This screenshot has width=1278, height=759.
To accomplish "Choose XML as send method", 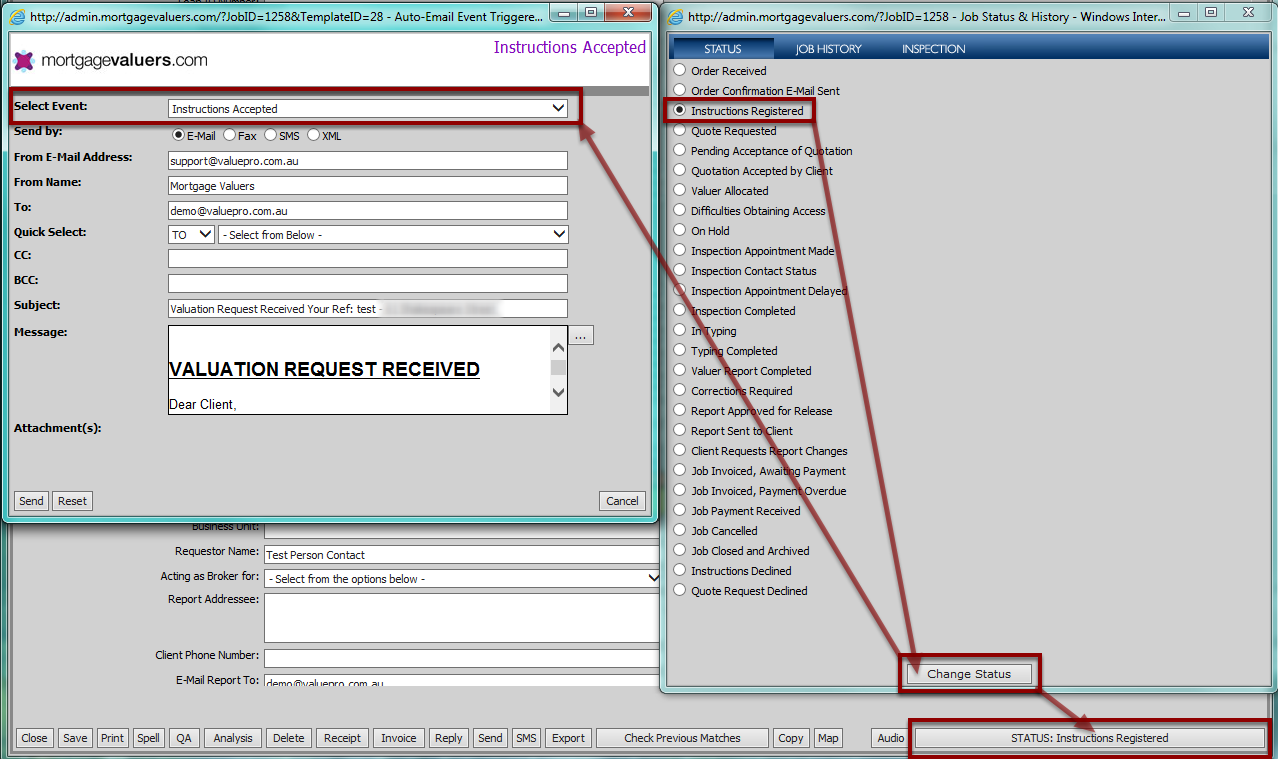I will click(x=314, y=135).
